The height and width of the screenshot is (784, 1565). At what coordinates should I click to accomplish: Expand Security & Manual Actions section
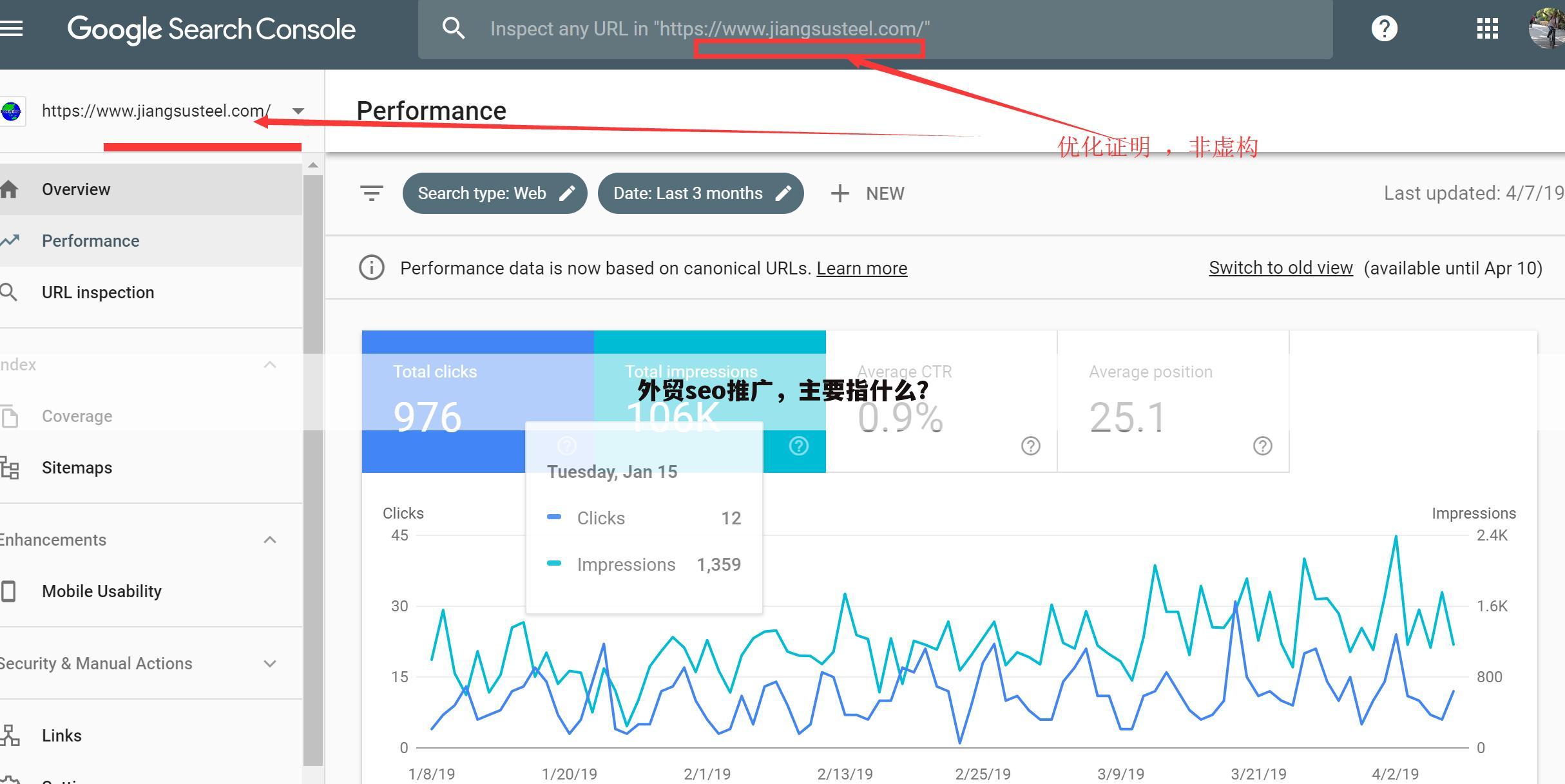(x=269, y=663)
